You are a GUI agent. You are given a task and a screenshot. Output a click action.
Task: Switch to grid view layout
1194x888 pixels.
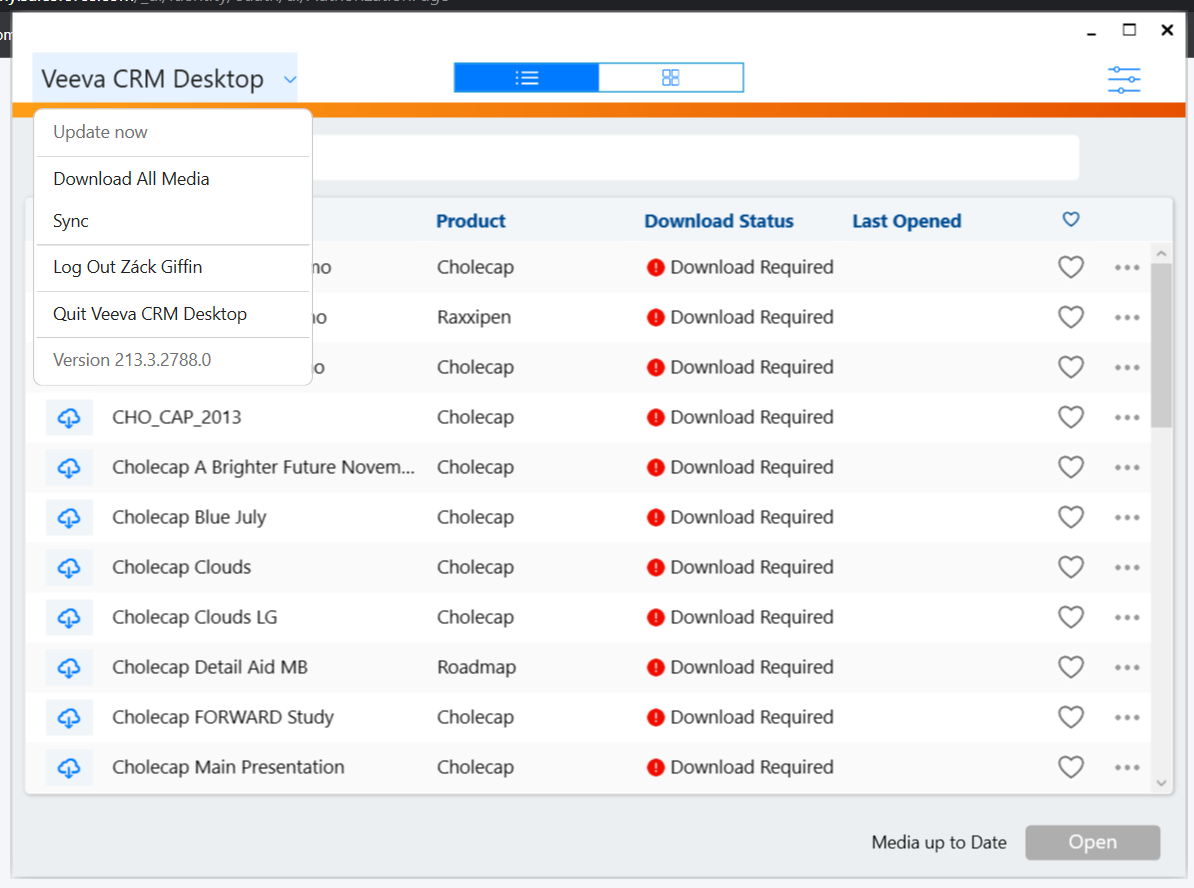[671, 78]
